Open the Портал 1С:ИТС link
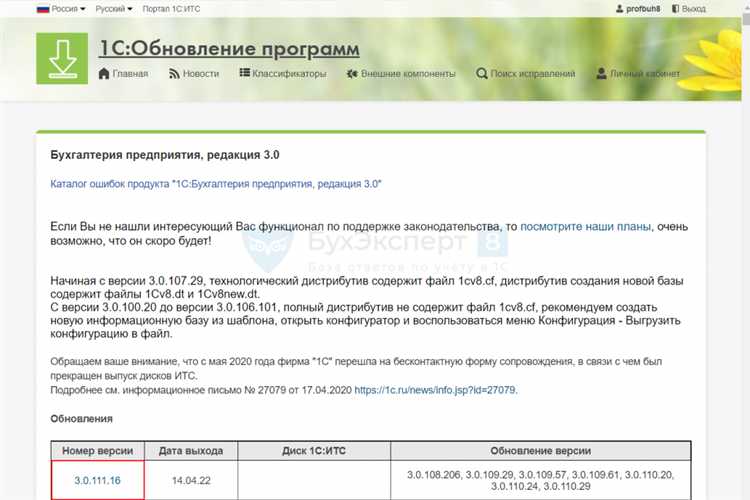Image resolution: width=750 pixels, height=500 pixels. (x=171, y=9)
